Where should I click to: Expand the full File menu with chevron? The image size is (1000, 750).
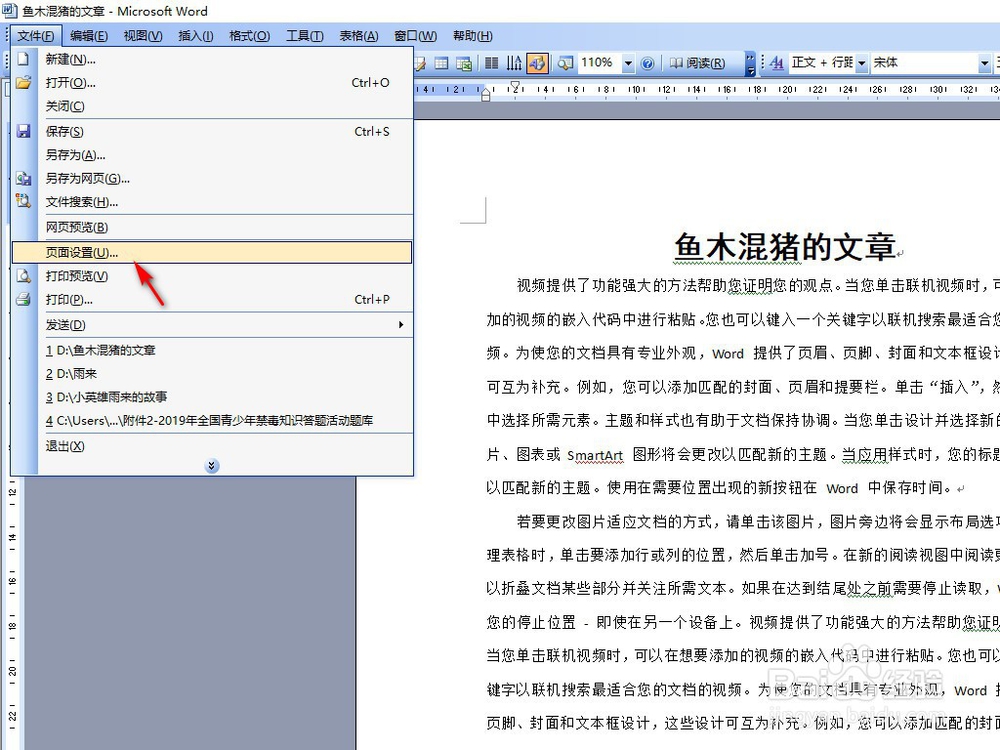[212, 466]
